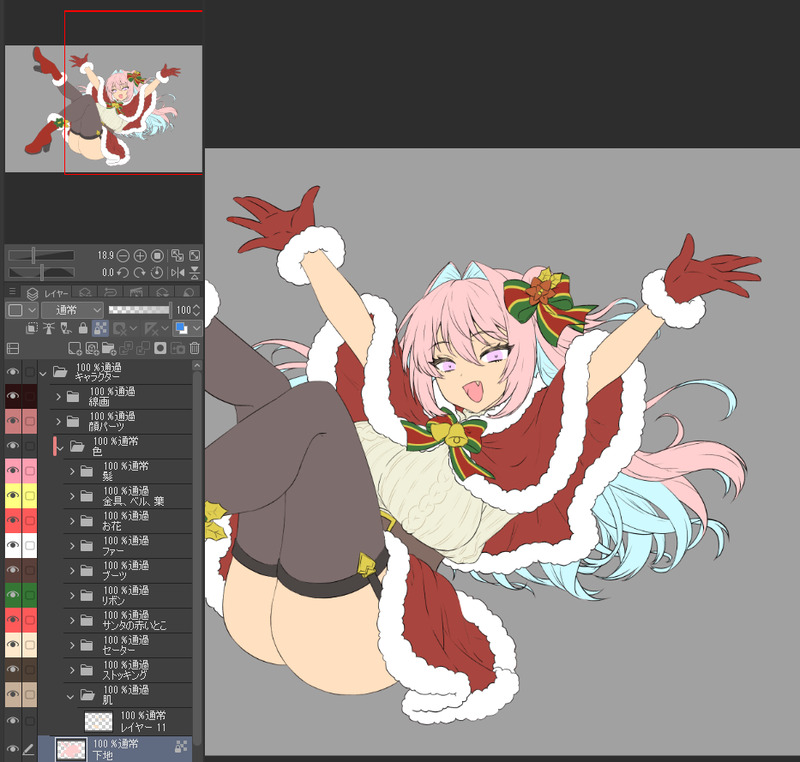Create a new layer folder
This screenshot has height=762, width=800.
[109, 348]
